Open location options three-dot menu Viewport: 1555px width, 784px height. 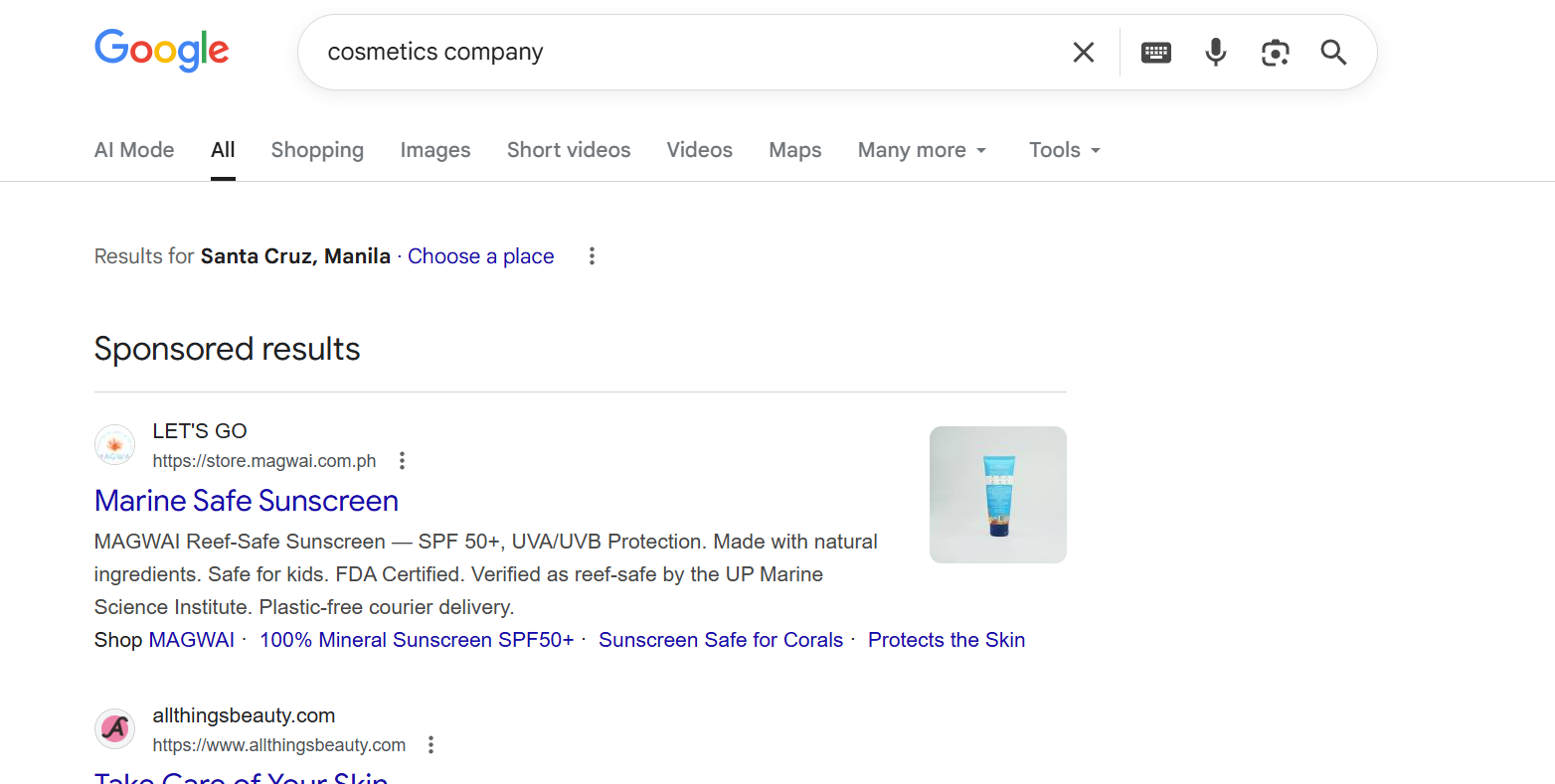pyautogui.click(x=592, y=256)
